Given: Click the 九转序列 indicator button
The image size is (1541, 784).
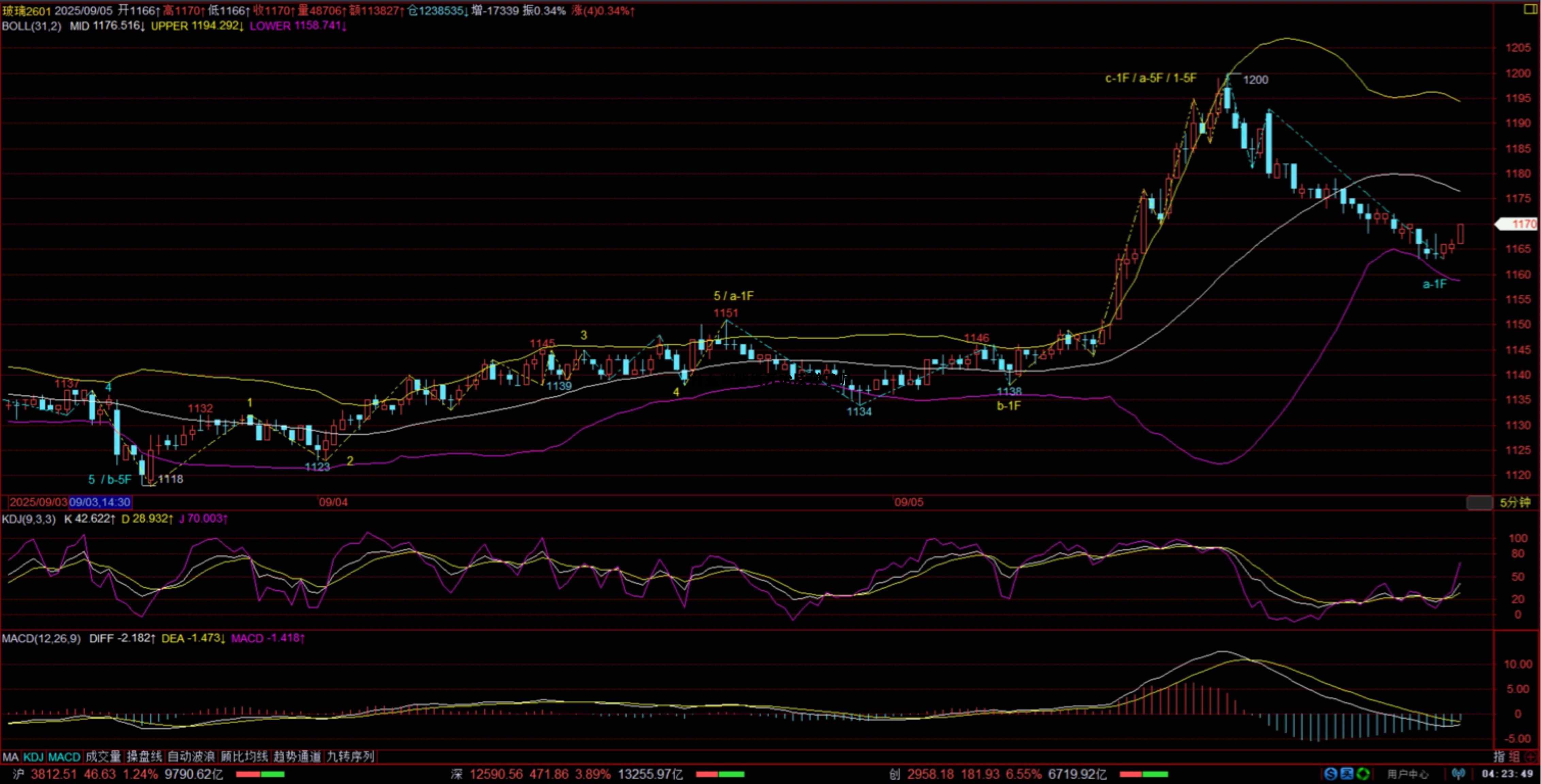Looking at the screenshot, I should (350, 756).
